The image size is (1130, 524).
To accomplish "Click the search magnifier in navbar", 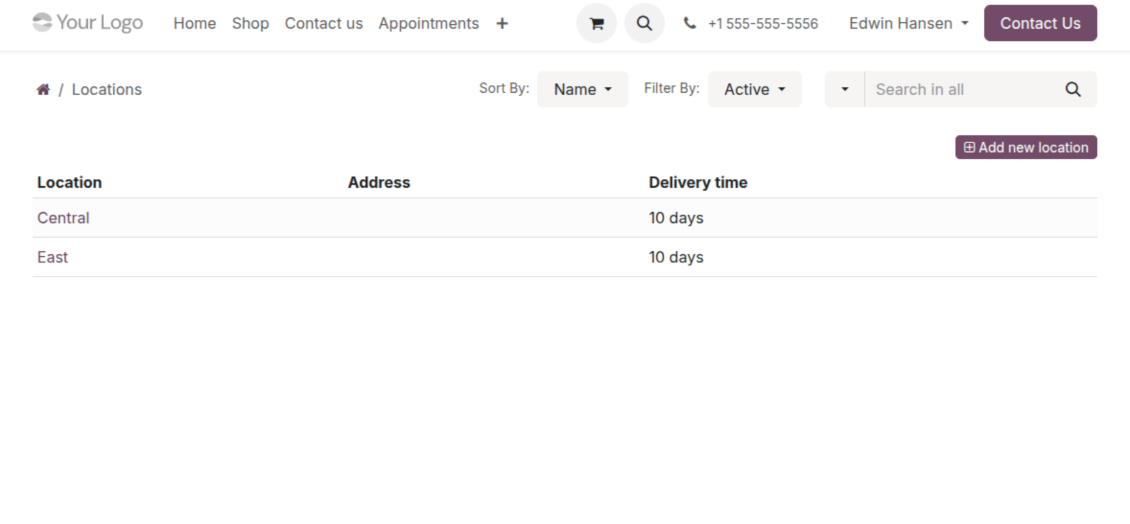I will pos(644,23).
